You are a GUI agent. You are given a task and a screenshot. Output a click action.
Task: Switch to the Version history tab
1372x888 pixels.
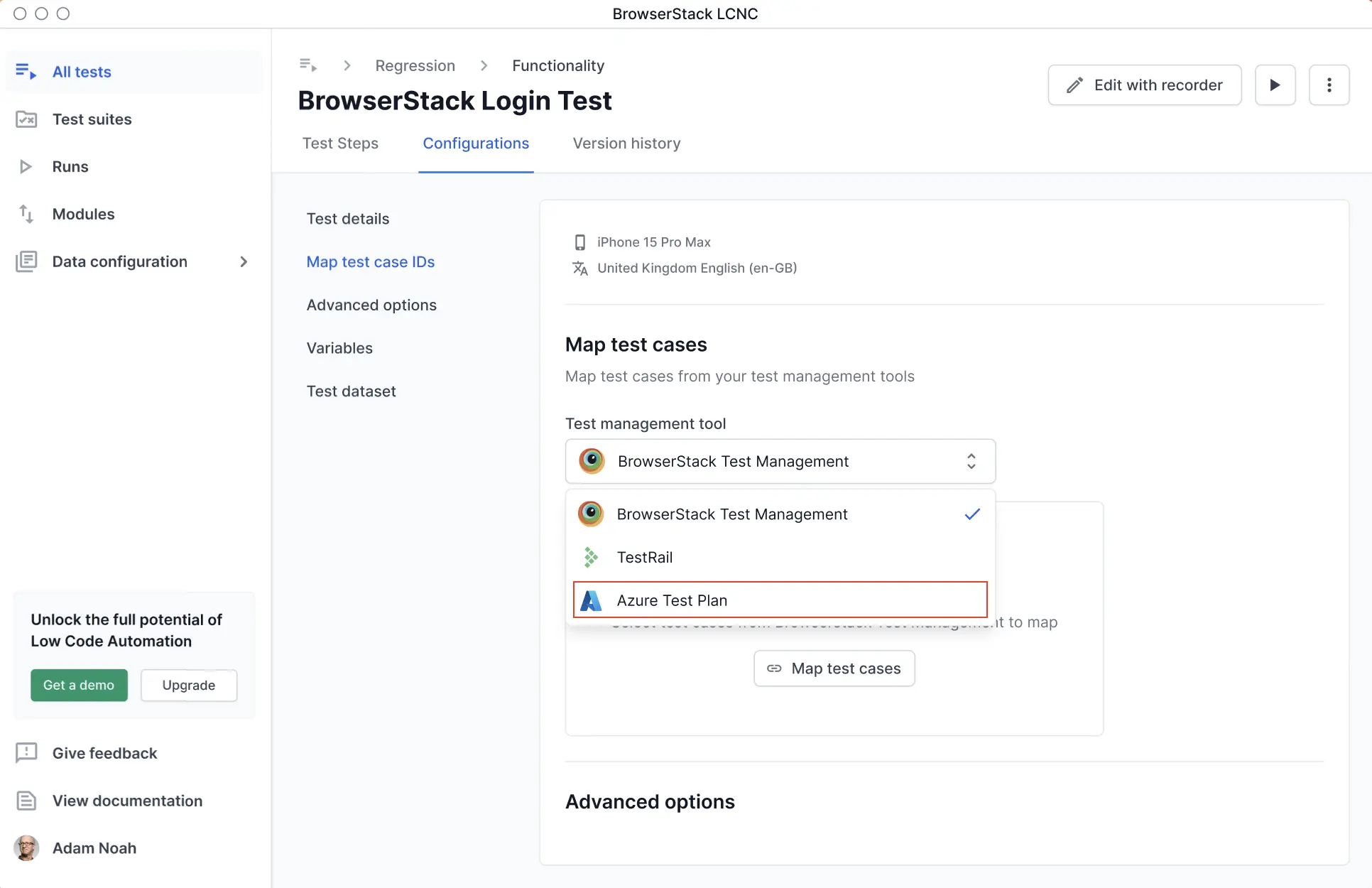(626, 144)
